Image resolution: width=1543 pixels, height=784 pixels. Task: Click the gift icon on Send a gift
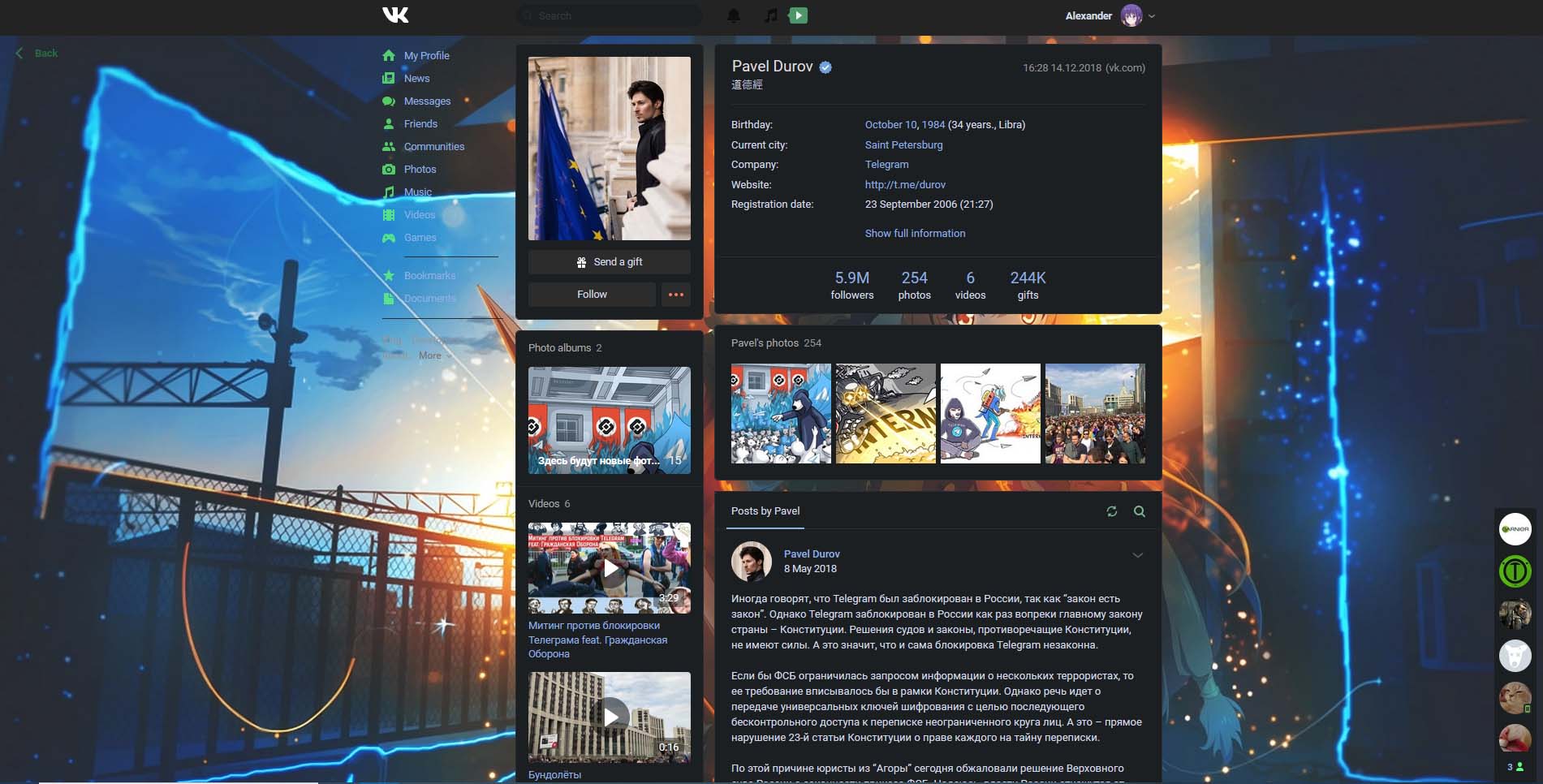pos(581,262)
